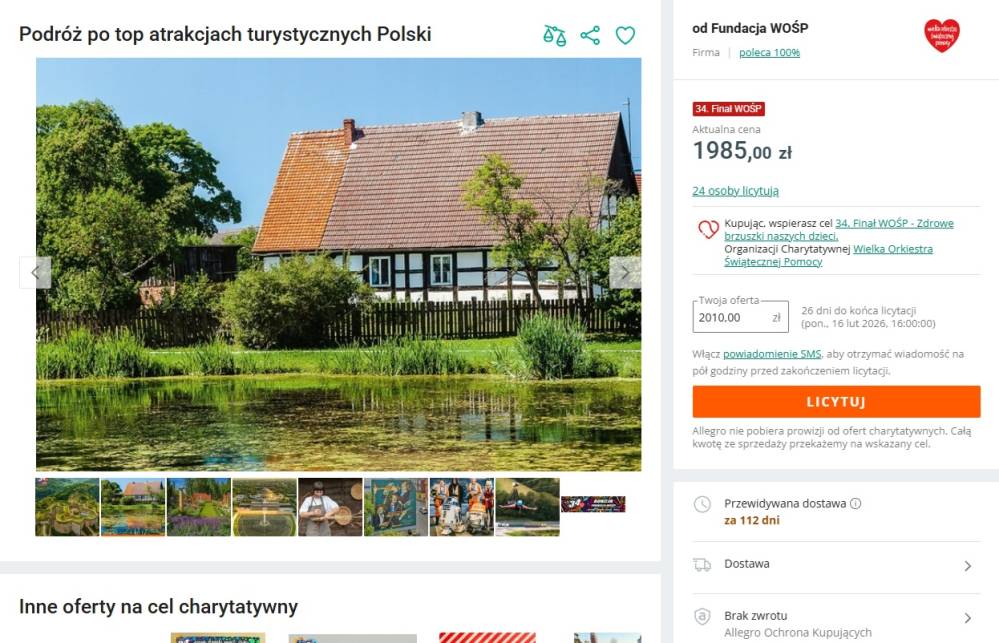The image size is (999, 643).
Task: Expand the Brak zwrotu section chevron
Action: (x=968, y=618)
